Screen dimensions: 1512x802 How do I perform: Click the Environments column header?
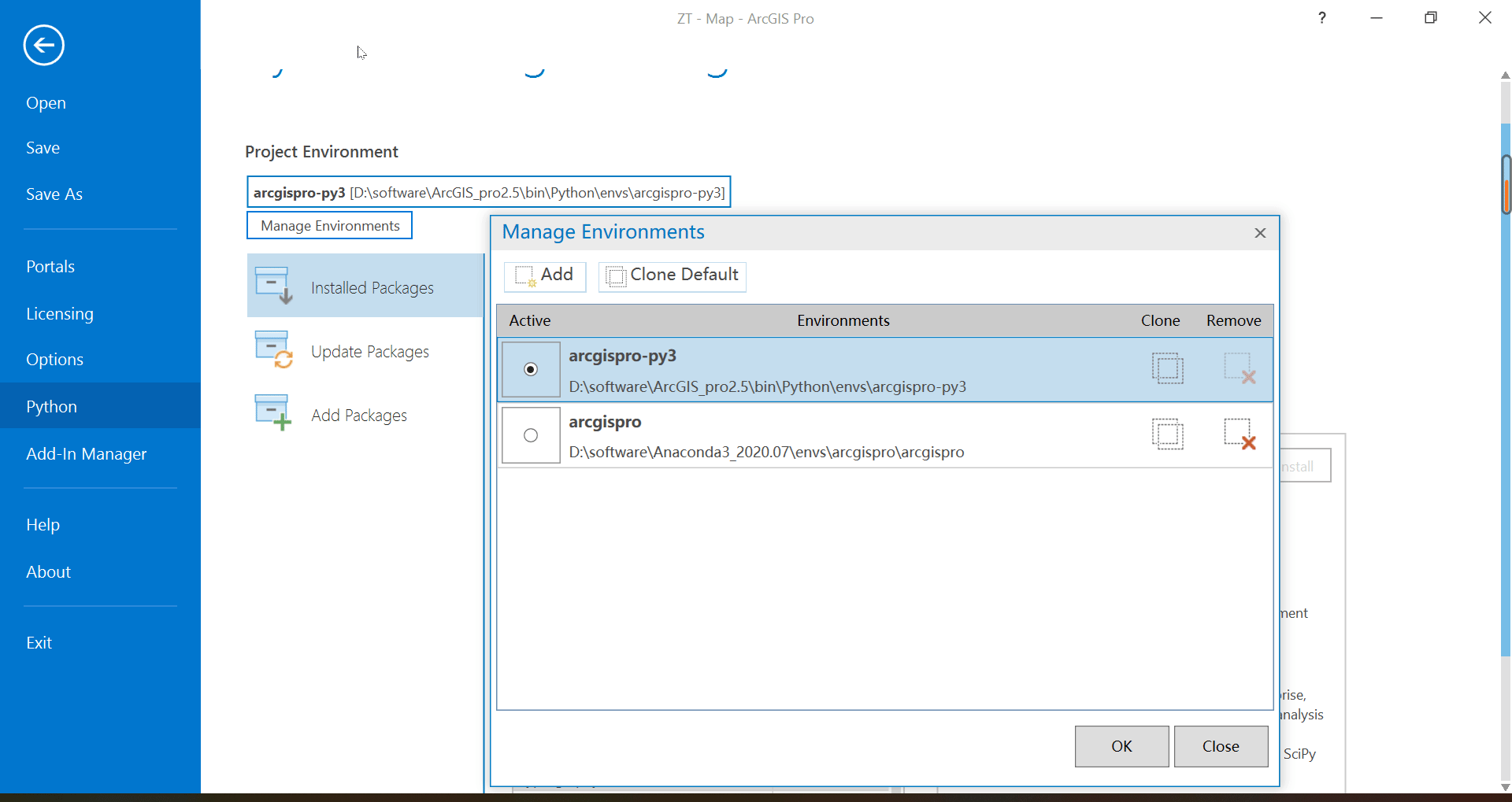[x=843, y=320]
